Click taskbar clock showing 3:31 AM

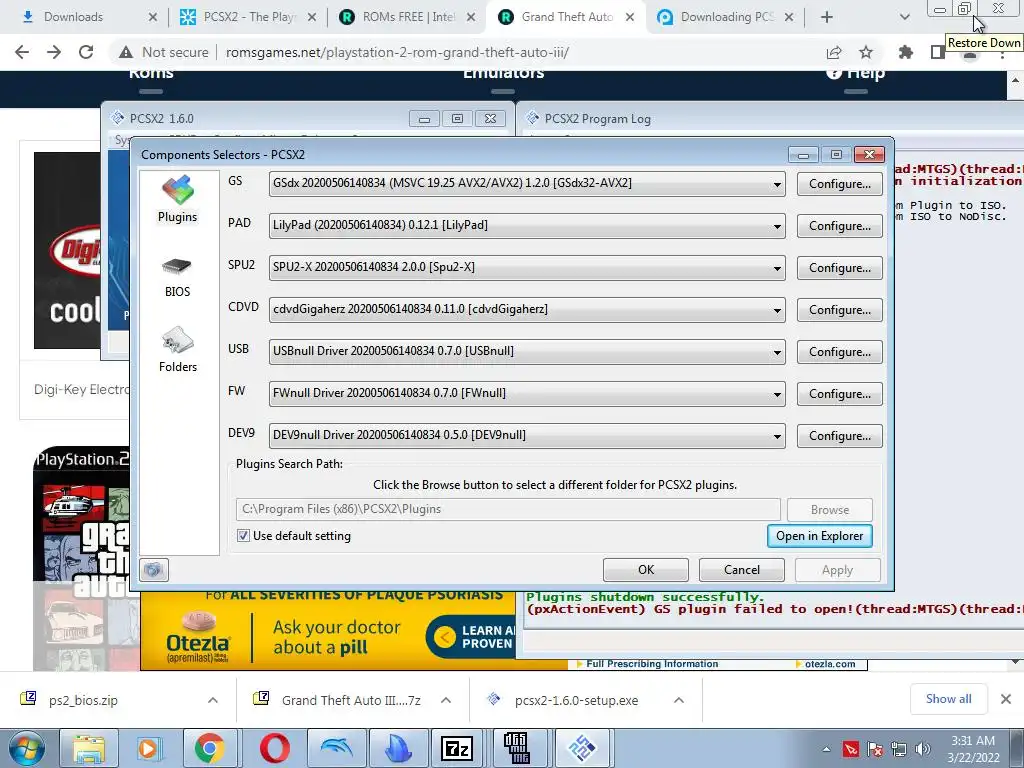point(973,749)
